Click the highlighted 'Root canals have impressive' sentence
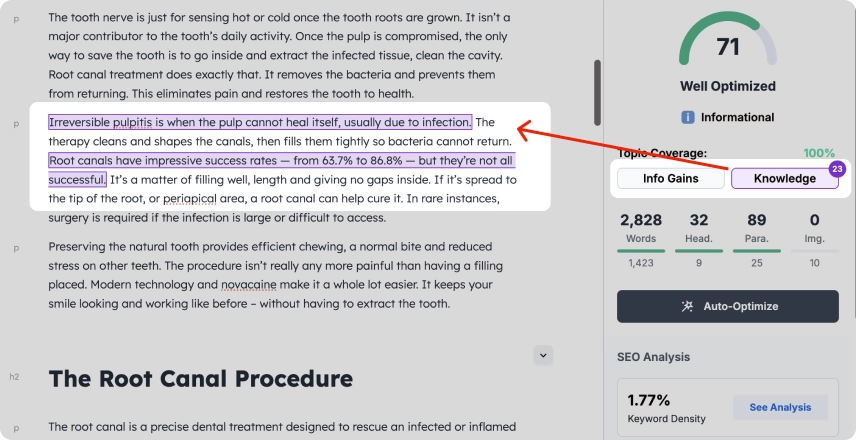Image resolution: width=856 pixels, height=440 pixels. 280,161
